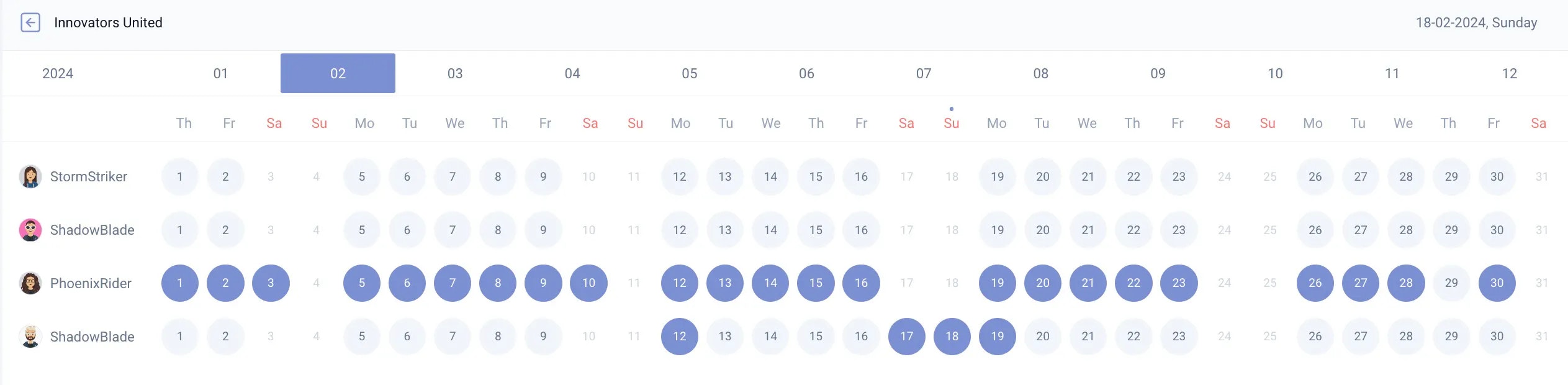Image resolution: width=1568 pixels, height=385 pixels.
Task: Click the date 18-02-2024, Sunday
Action: tap(1476, 22)
